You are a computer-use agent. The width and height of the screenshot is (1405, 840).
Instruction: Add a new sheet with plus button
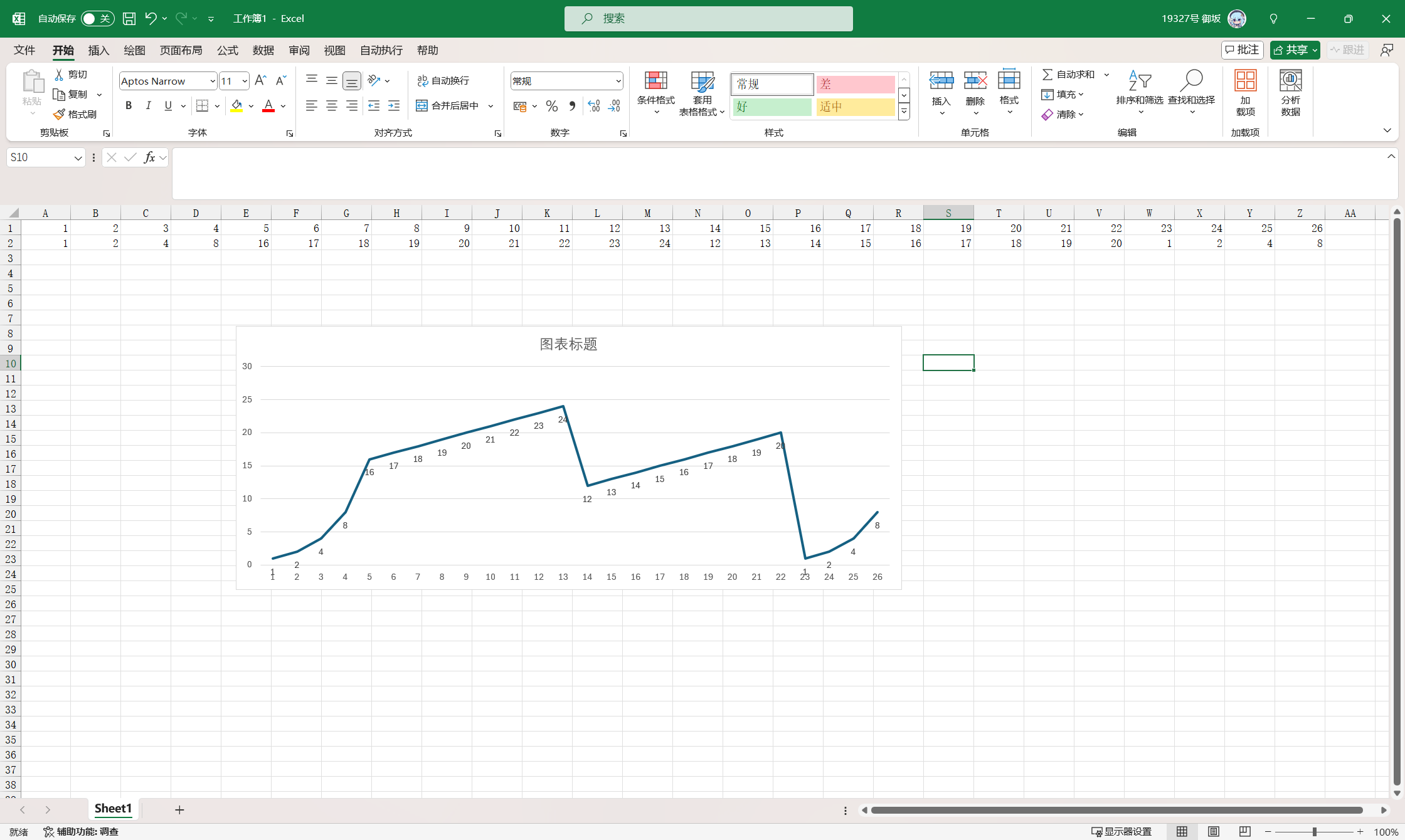[179, 810]
